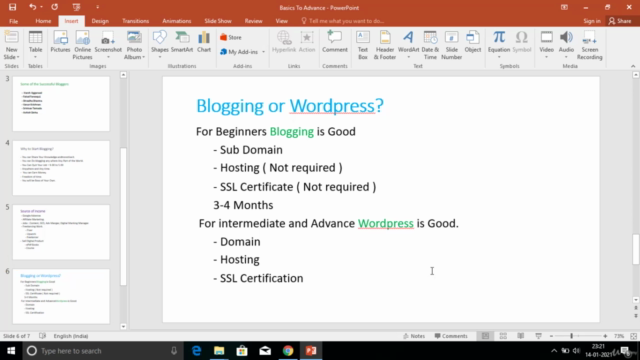Open Online Pictures
Viewport: 640px width, 360px height.
pyautogui.click(x=82, y=45)
